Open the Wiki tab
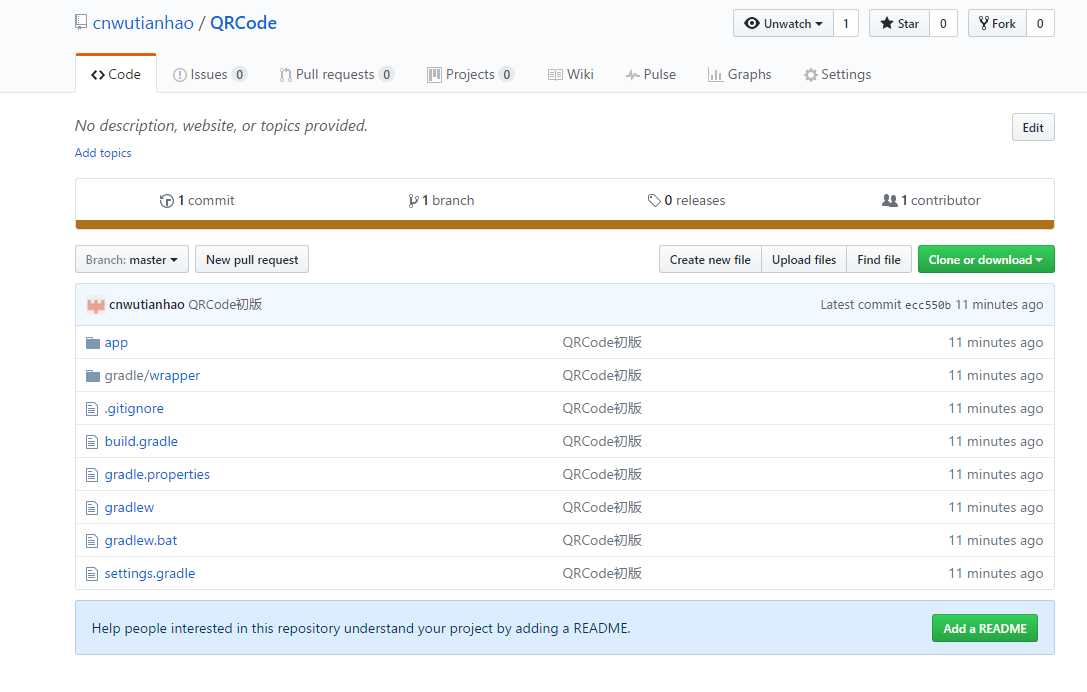Viewport: 1087px width, 692px height. [571, 74]
